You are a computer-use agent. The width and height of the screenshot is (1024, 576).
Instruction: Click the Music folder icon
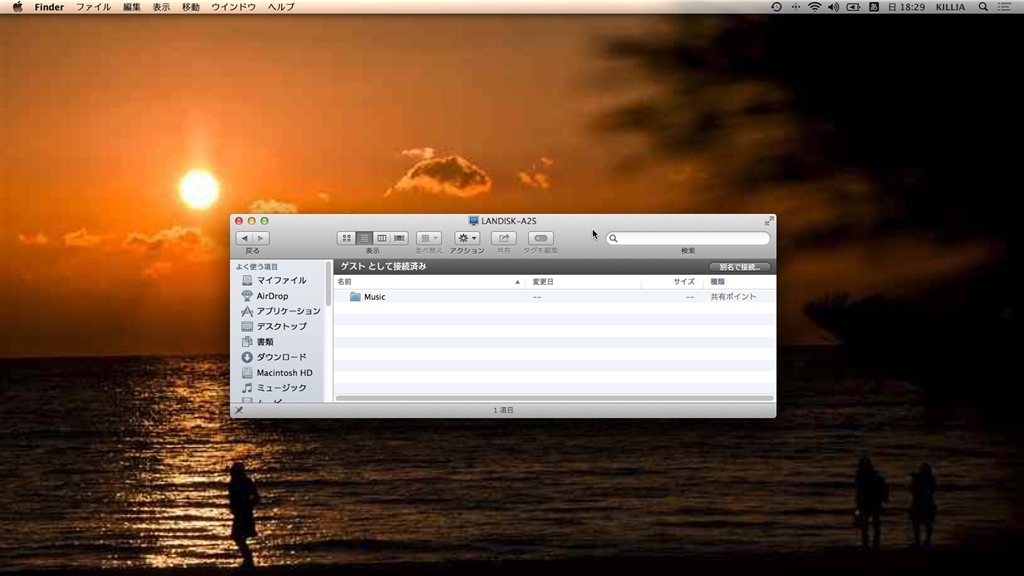click(355, 296)
